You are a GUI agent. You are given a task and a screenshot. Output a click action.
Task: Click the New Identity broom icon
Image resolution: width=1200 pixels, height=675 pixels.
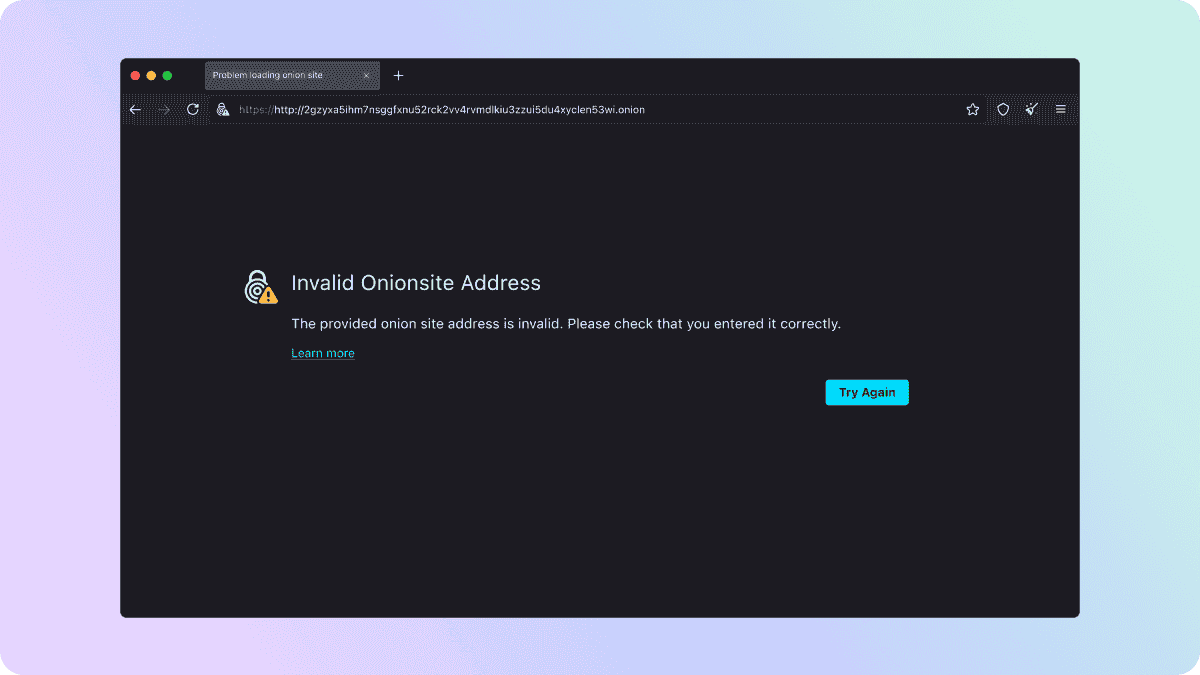coord(1031,110)
